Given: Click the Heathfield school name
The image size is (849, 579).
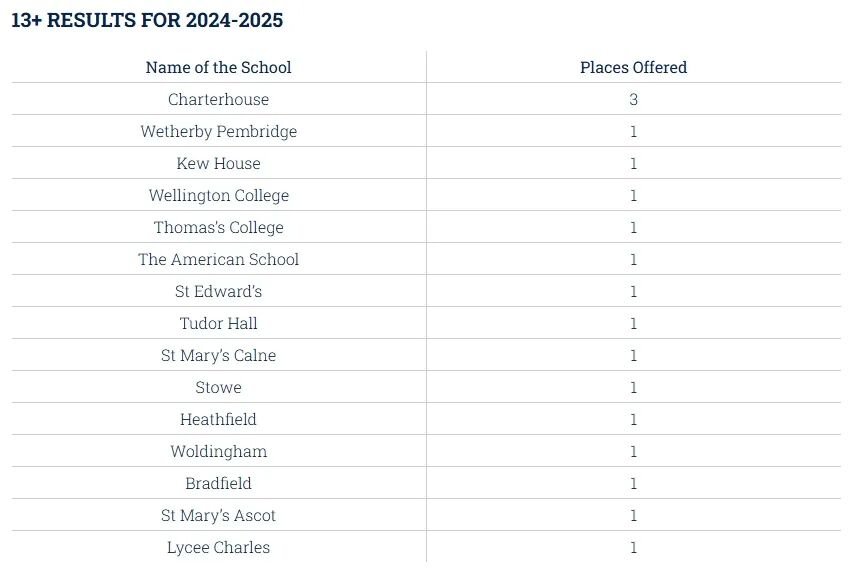Looking at the screenshot, I should point(218,419).
